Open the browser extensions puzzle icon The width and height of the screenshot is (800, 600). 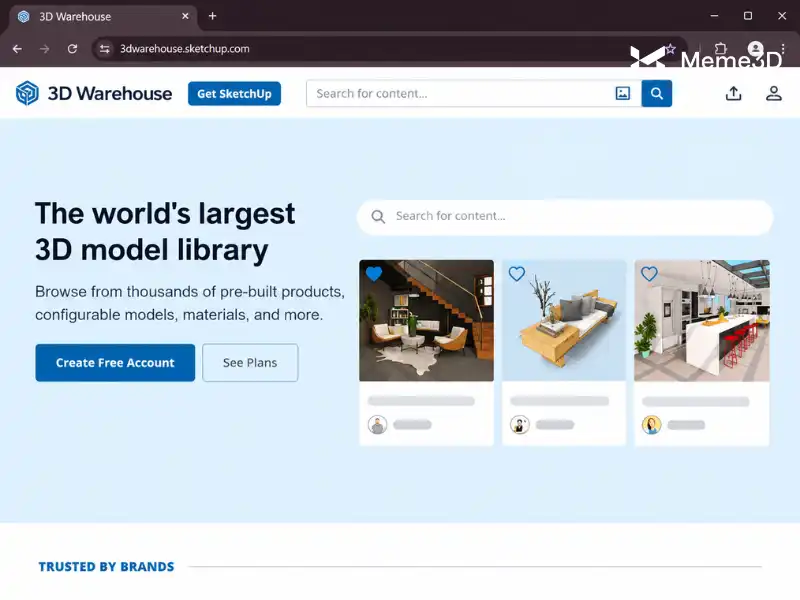coord(720,49)
